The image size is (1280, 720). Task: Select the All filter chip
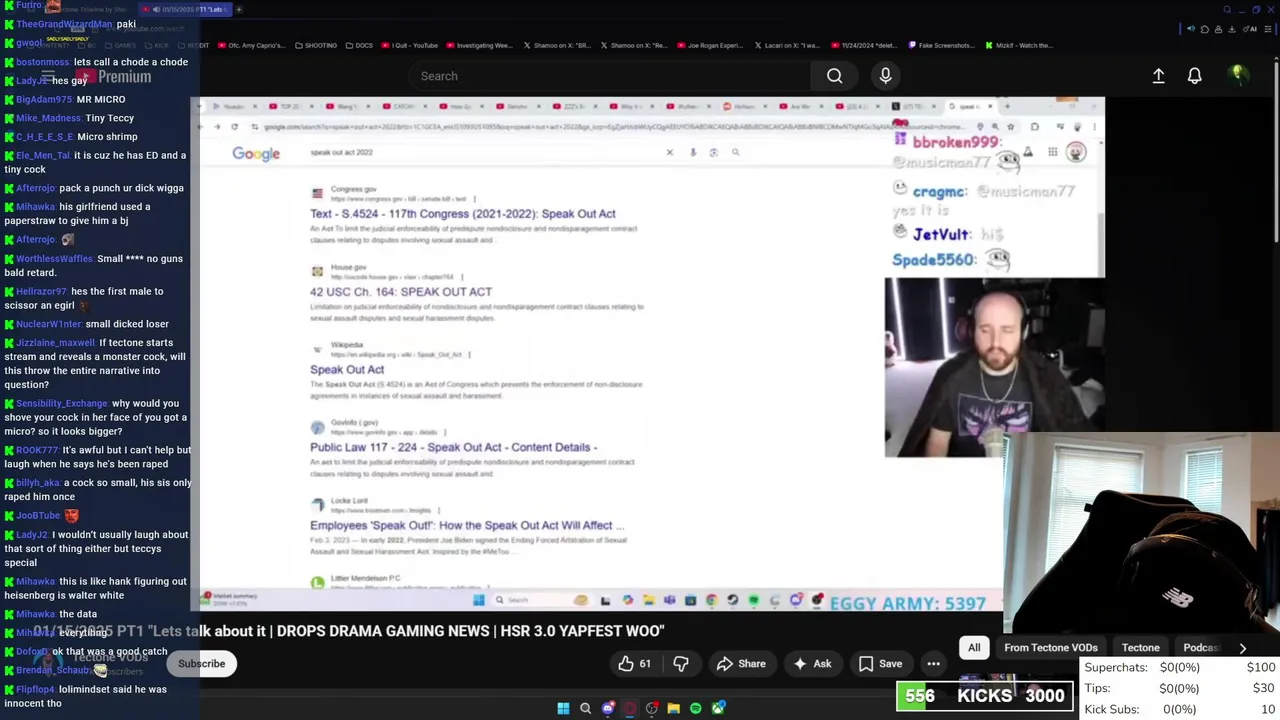pyautogui.click(x=974, y=648)
